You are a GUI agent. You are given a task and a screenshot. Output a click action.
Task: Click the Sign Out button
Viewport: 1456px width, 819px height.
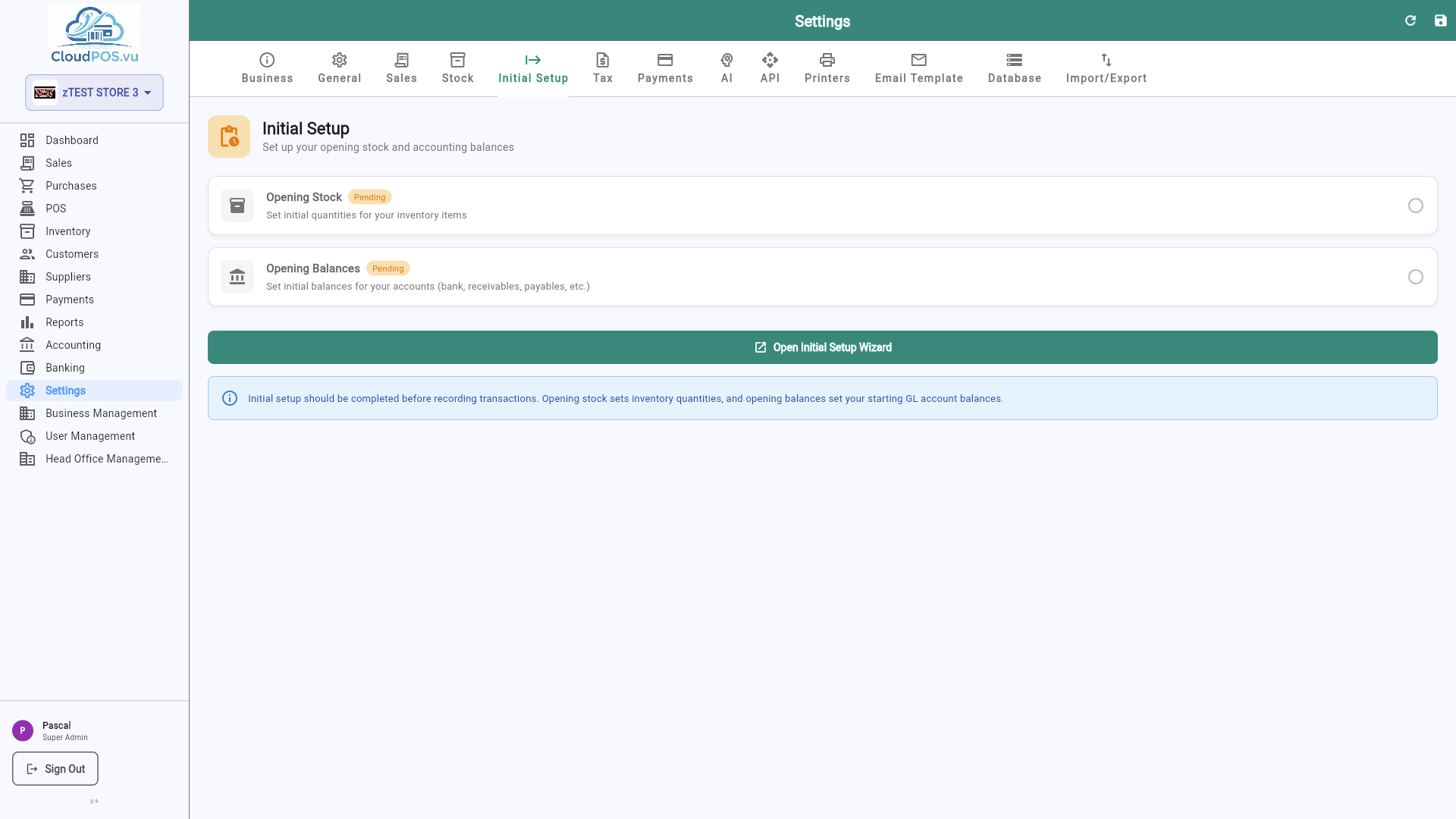point(55,769)
